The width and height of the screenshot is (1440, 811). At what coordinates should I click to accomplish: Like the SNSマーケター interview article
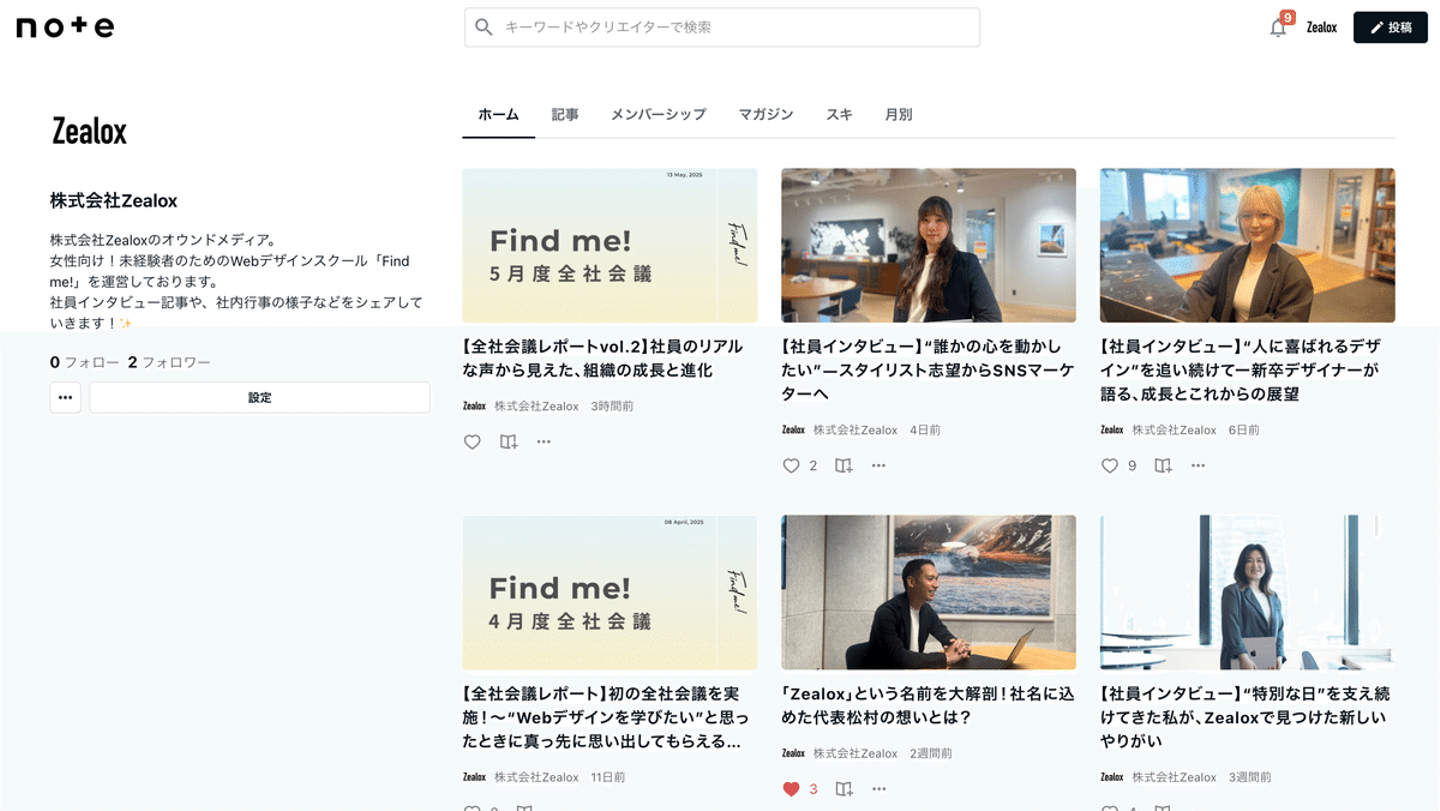click(x=791, y=466)
